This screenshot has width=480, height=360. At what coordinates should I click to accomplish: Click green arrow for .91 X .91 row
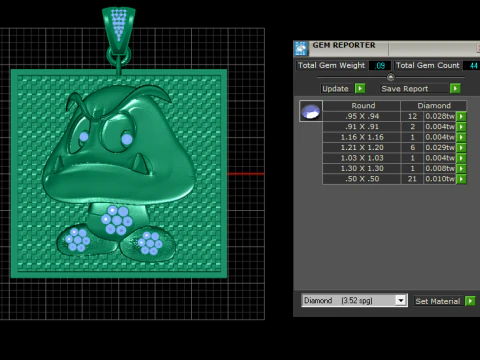[461, 127]
